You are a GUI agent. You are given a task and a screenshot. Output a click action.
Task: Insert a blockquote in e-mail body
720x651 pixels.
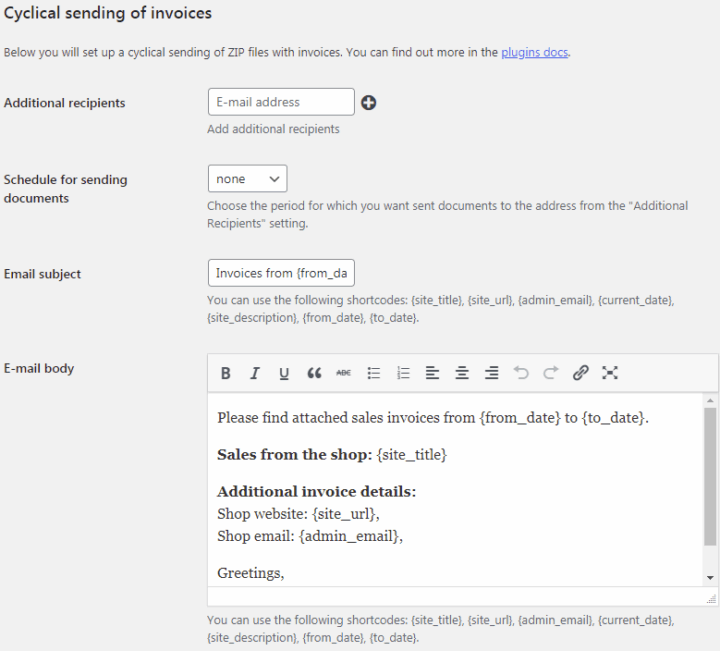tap(314, 373)
